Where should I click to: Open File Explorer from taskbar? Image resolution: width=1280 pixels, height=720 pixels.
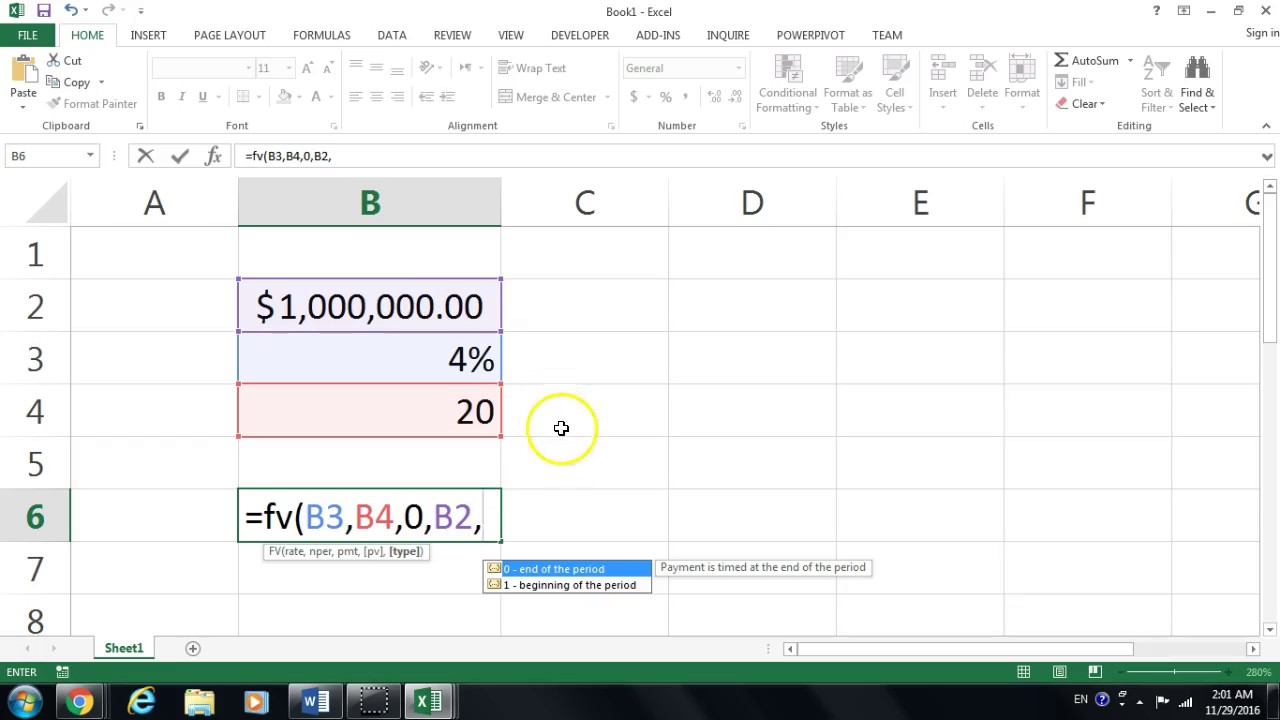199,702
